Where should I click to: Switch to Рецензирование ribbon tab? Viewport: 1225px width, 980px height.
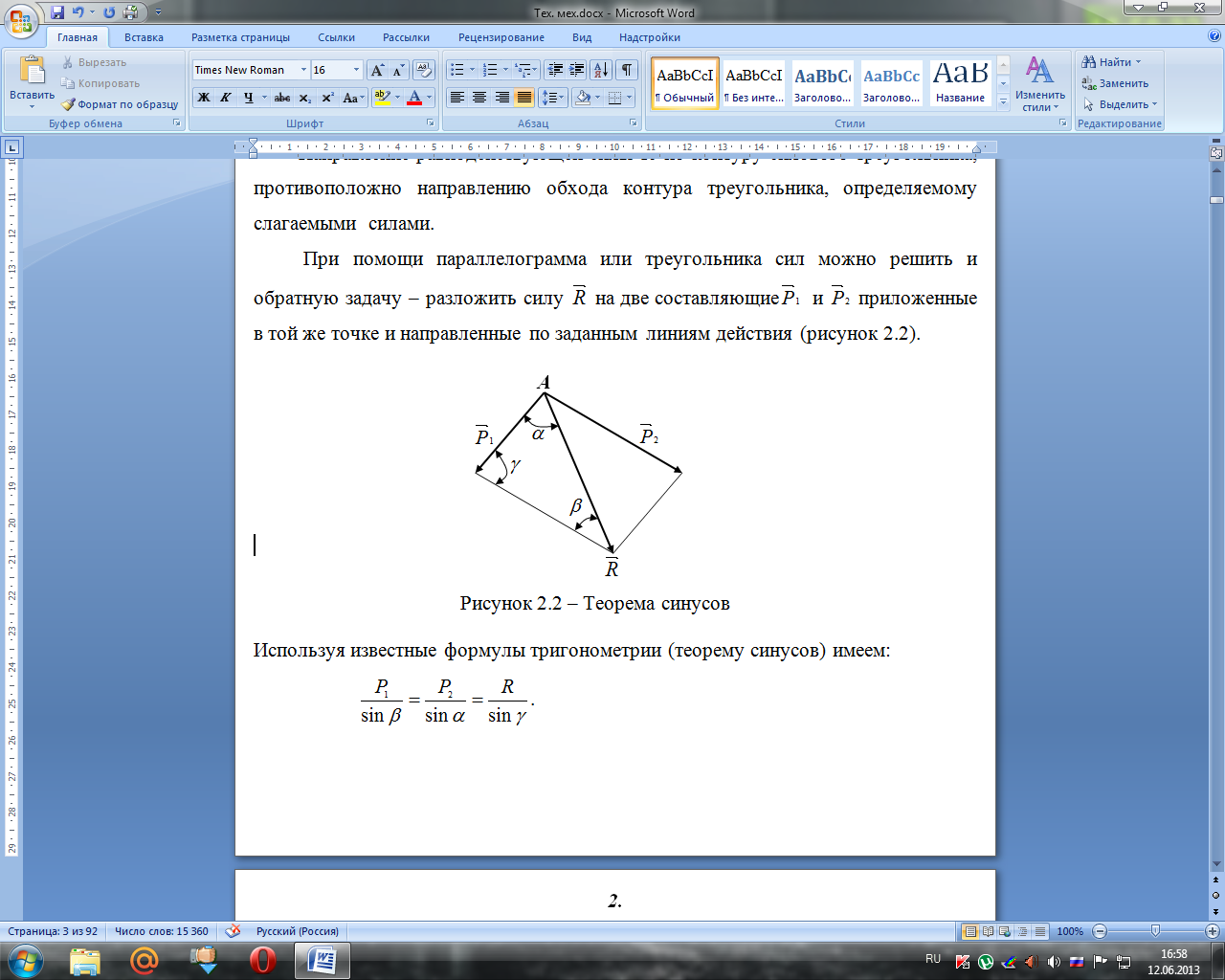click(501, 37)
